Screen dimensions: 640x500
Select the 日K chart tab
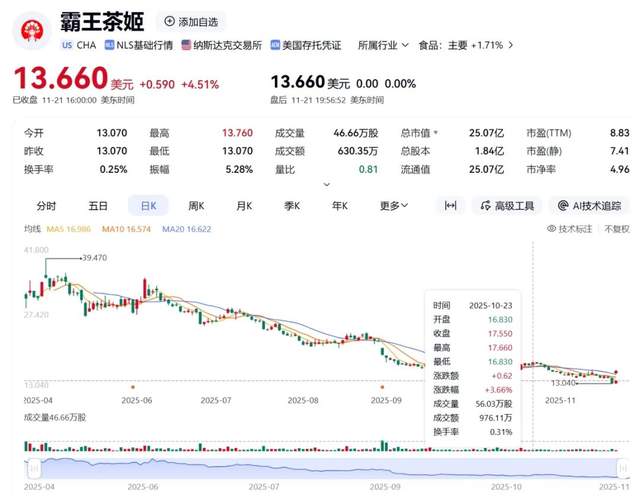148,206
